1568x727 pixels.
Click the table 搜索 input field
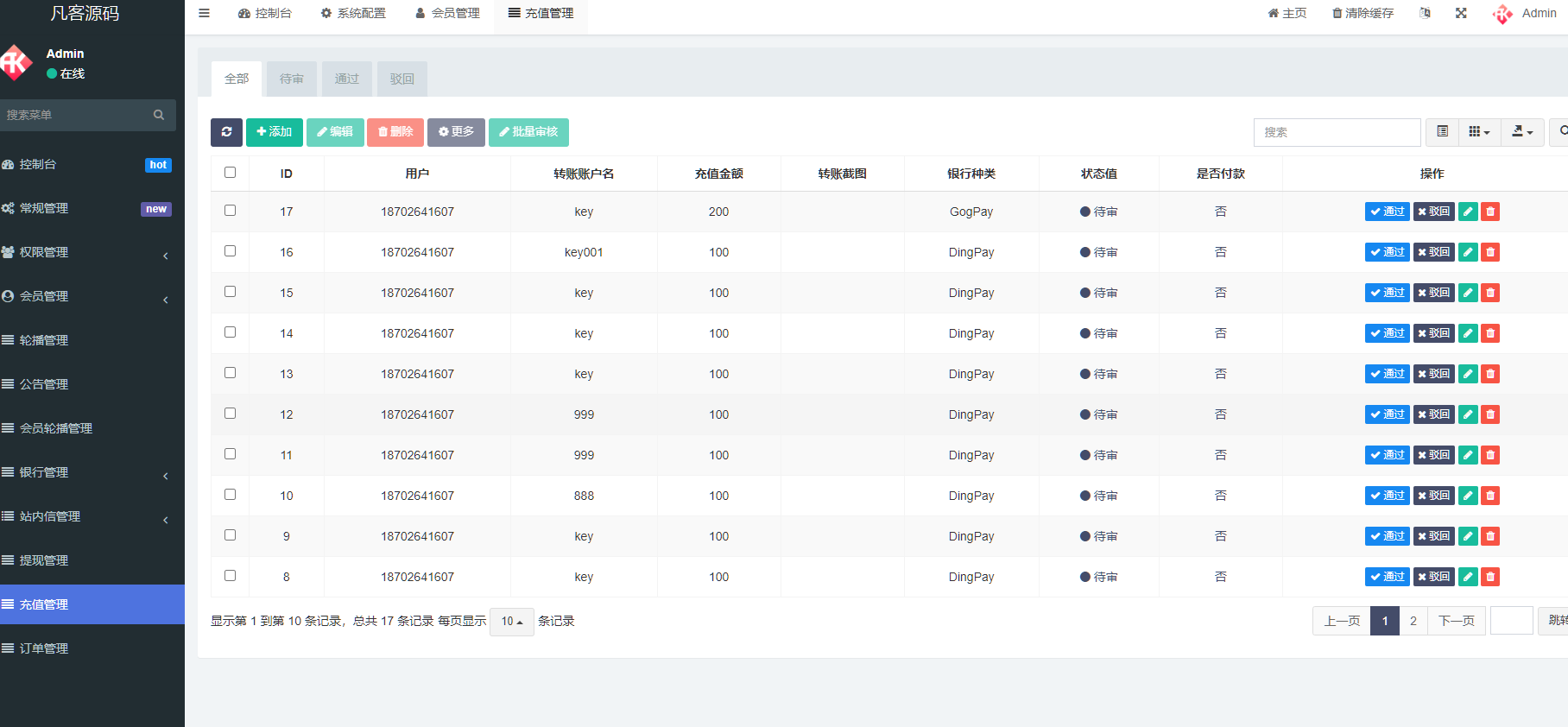1336,132
